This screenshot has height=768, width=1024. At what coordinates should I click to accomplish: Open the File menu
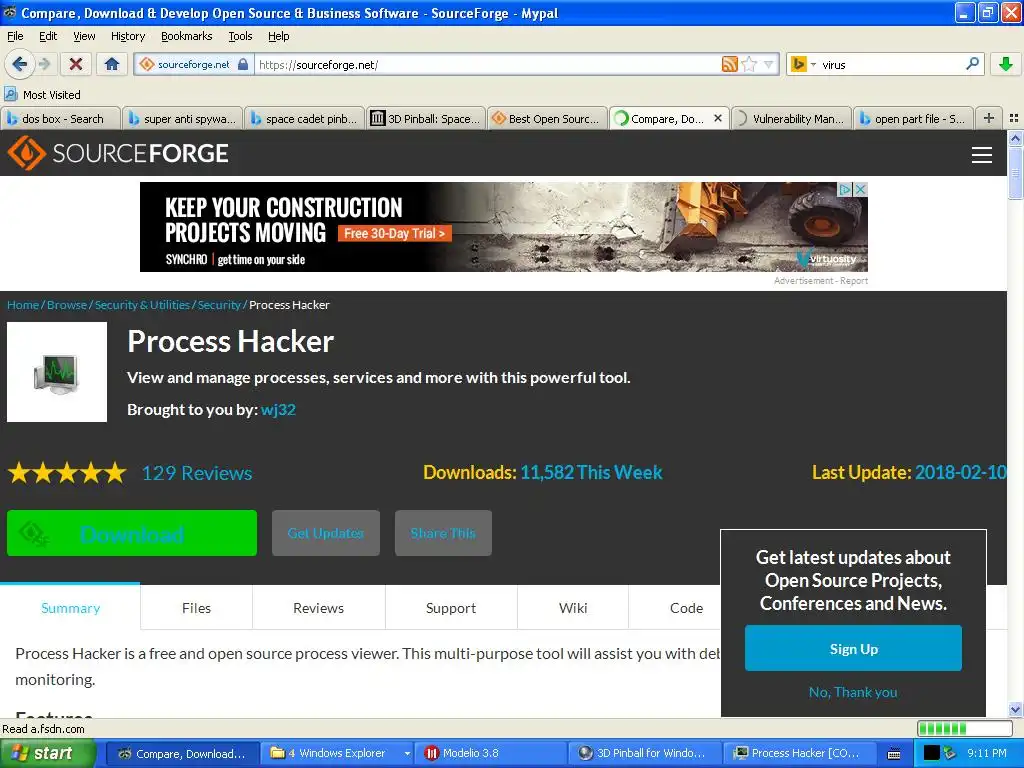tap(15, 36)
